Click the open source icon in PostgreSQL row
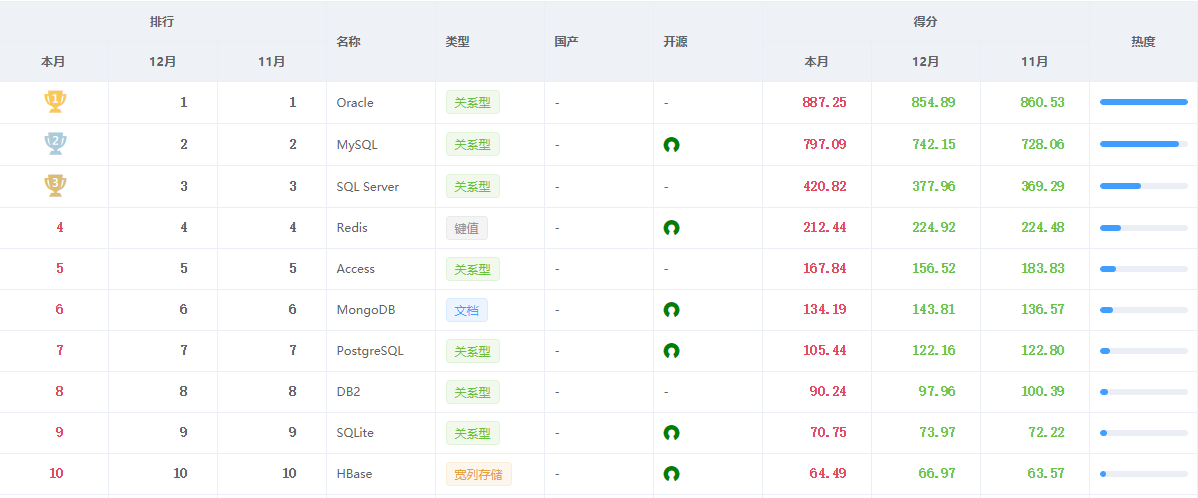This screenshot has height=498, width=1198. [672, 351]
